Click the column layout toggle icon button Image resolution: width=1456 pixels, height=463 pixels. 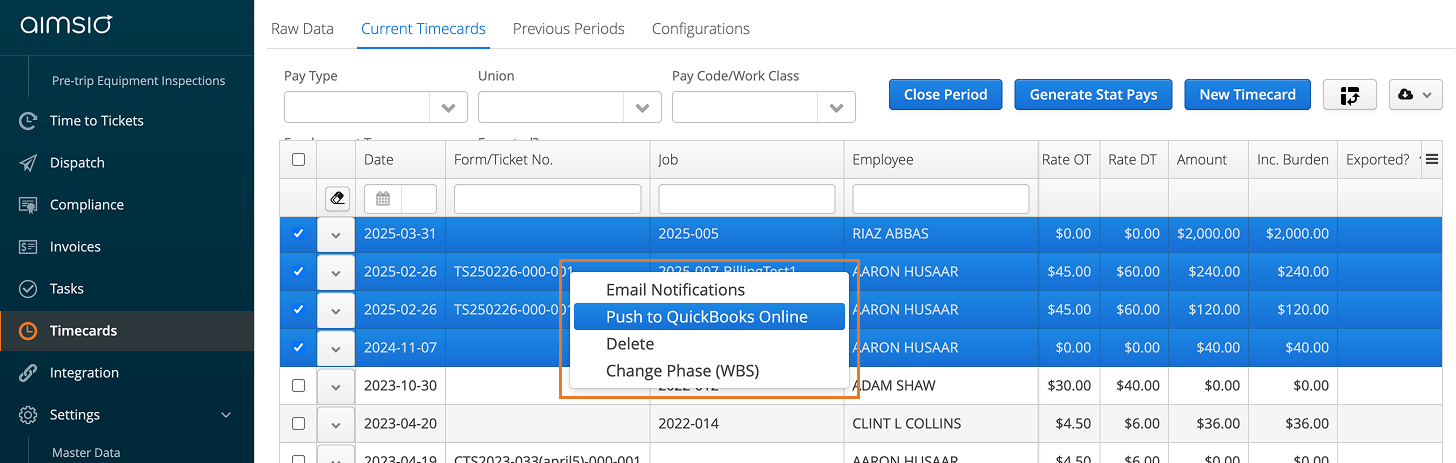click(1350, 95)
